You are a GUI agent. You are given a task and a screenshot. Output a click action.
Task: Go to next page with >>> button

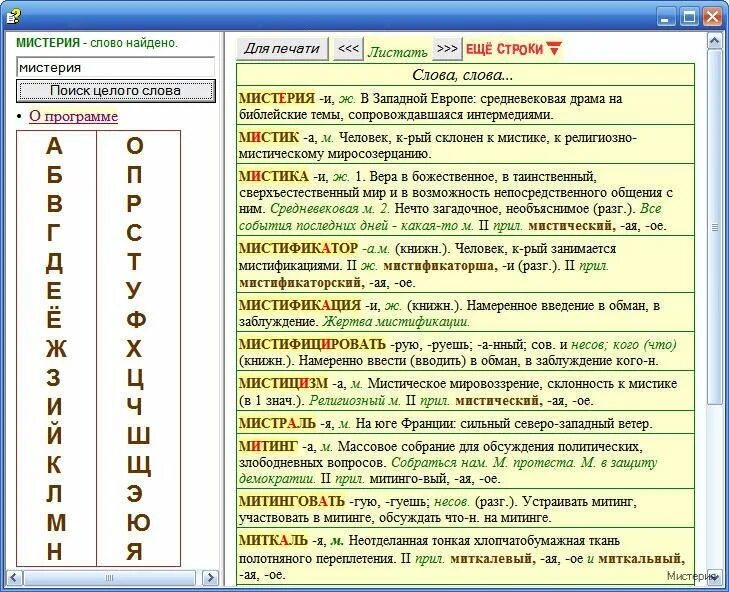(x=447, y=48)
